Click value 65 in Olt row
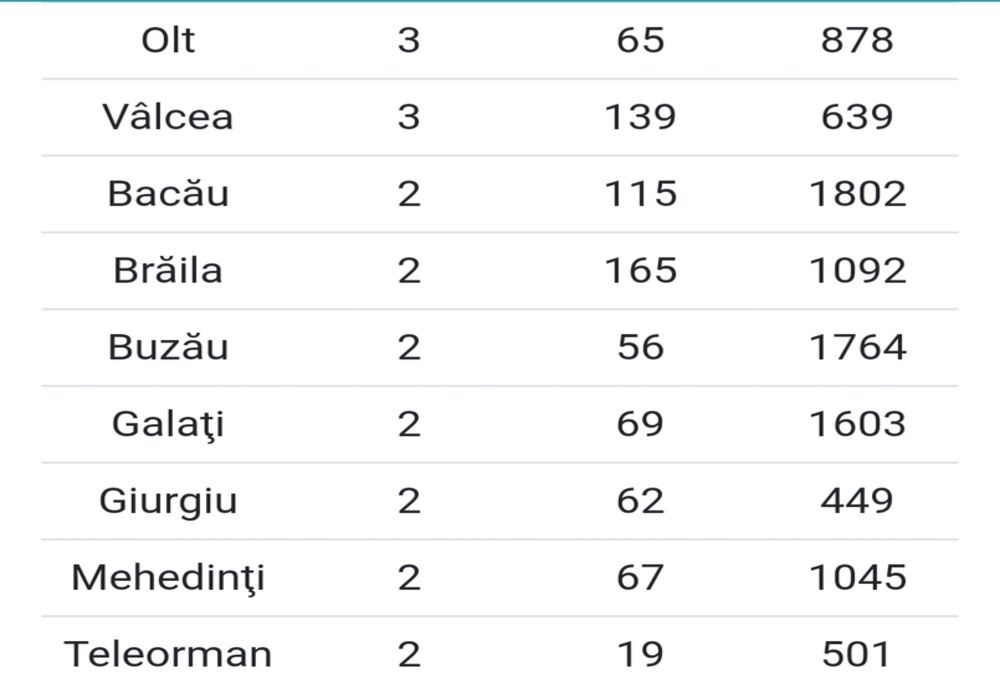Image resolution: width=1000 pixels, height=688 pixels. pos(640,41)
